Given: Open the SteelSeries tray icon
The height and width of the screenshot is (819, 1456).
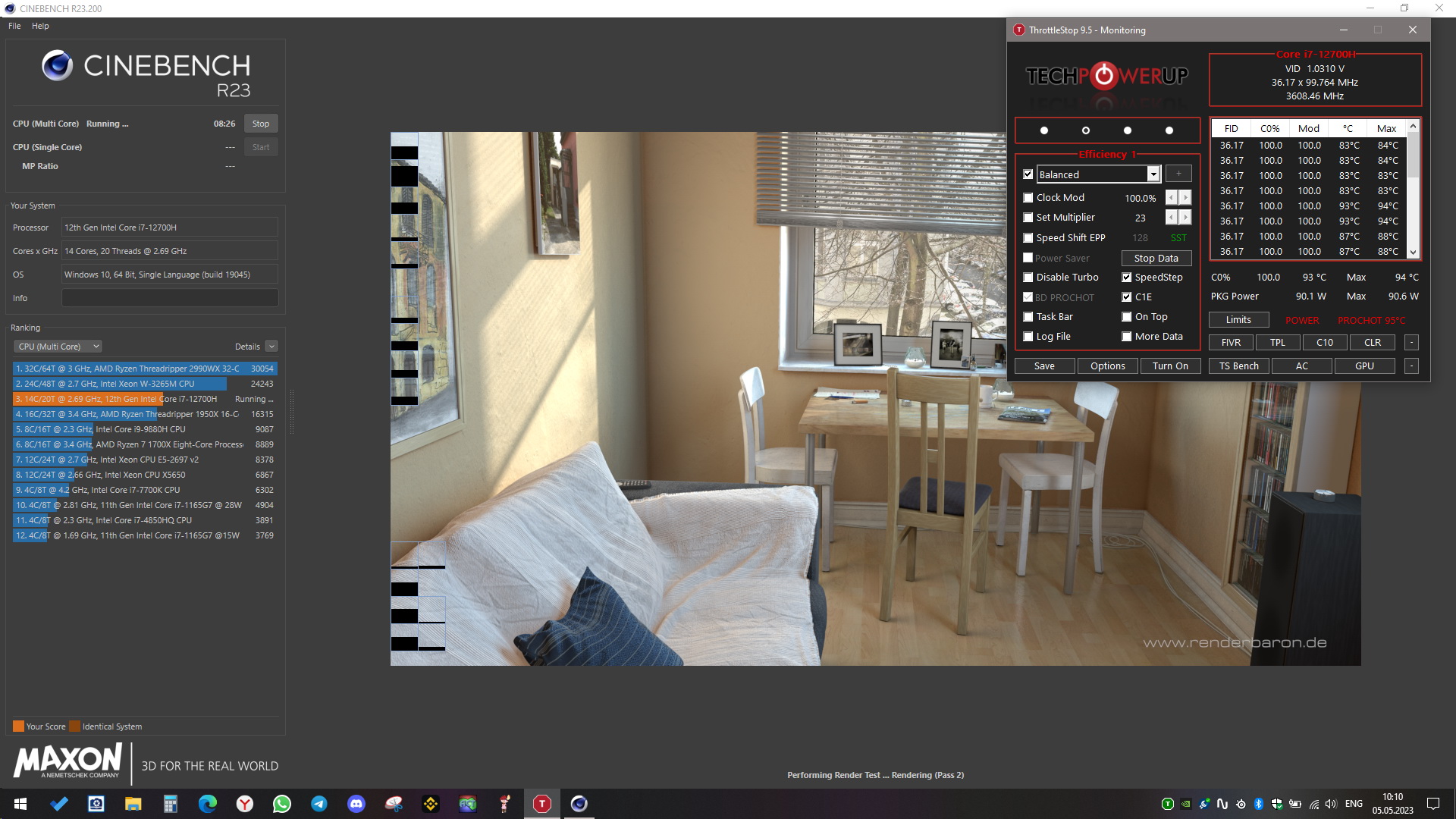Looking at the screenshot, I should [x=1241, y=804].
